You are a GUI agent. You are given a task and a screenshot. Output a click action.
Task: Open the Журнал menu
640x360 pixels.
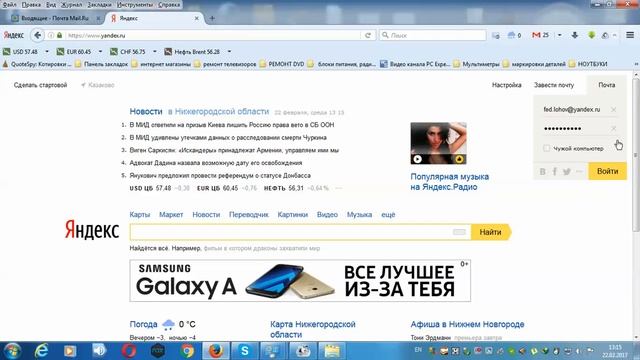pyautogui.click(x=71, y=5)
